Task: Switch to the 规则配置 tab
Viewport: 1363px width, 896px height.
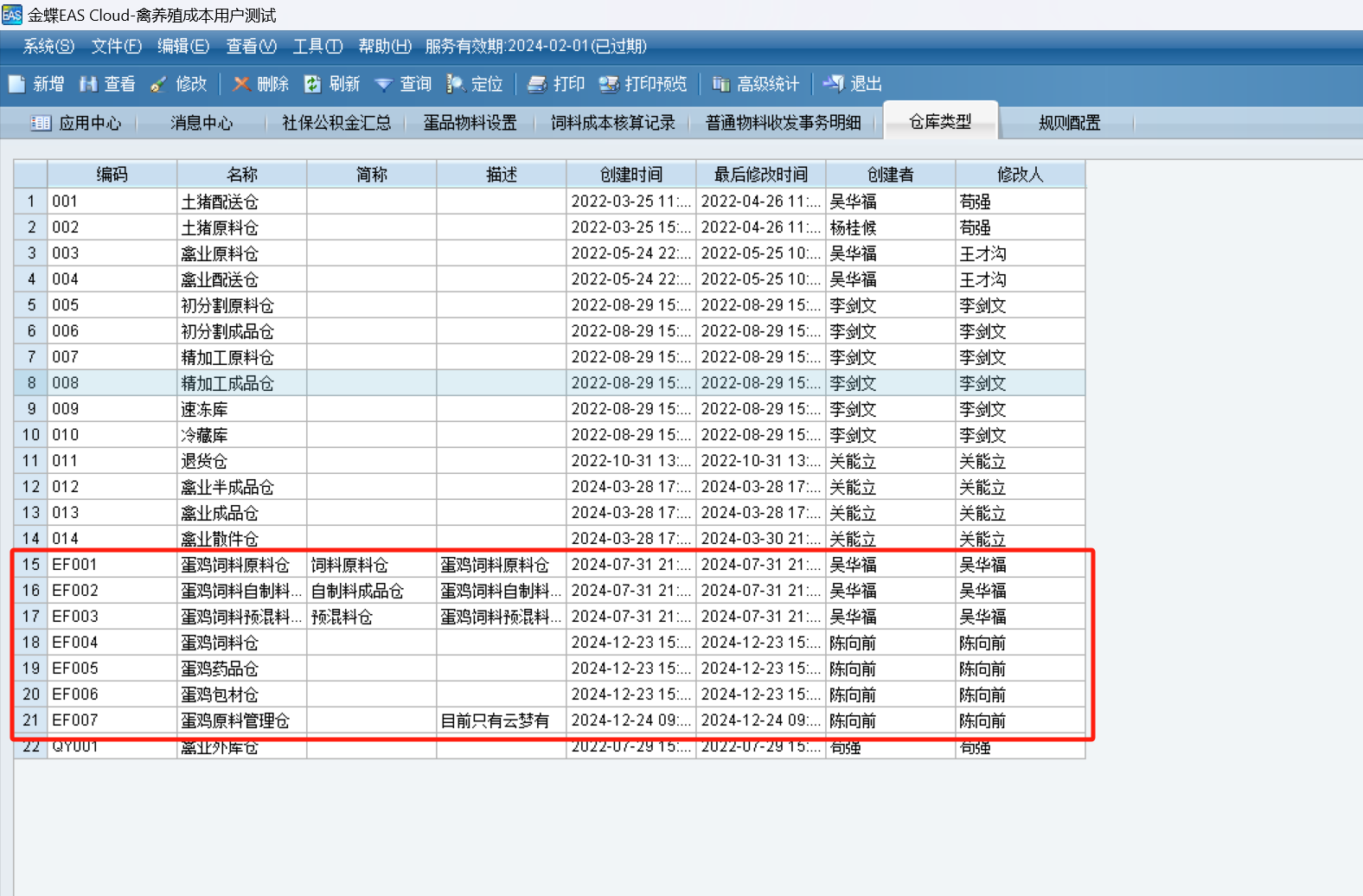Action: pos(1069,123)
